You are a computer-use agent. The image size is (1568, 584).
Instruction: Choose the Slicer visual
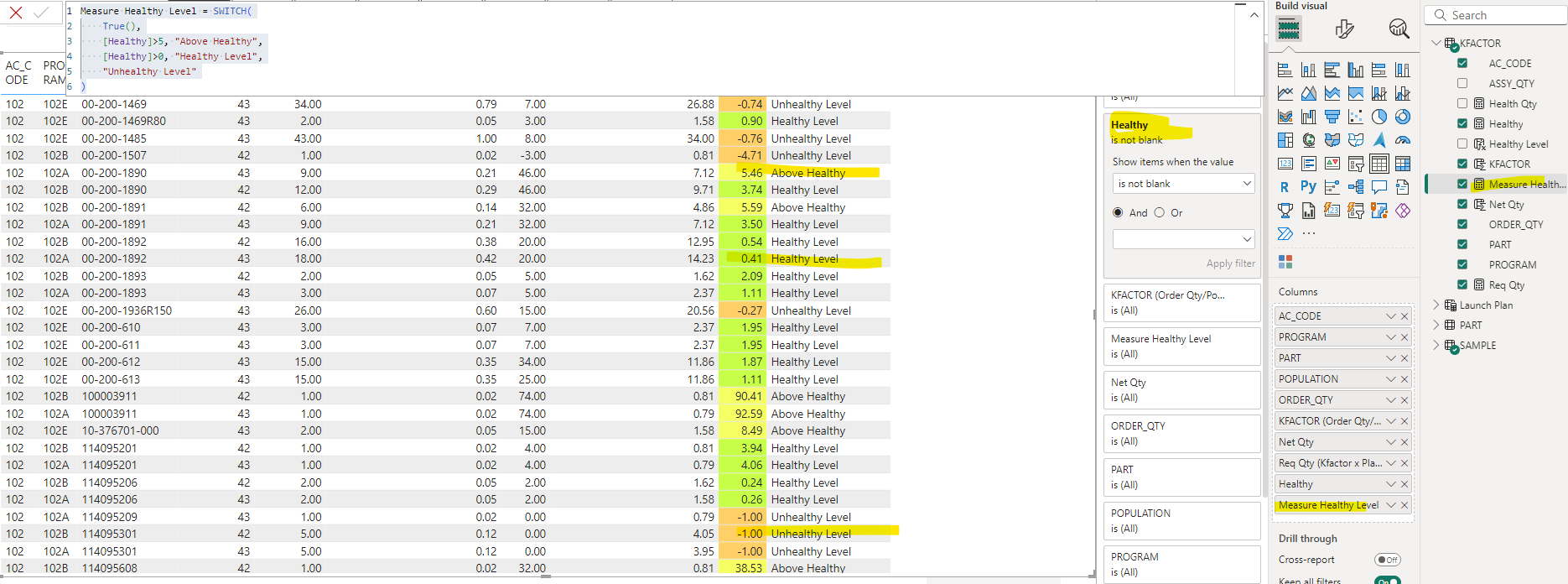click(x=1355, y=164)
